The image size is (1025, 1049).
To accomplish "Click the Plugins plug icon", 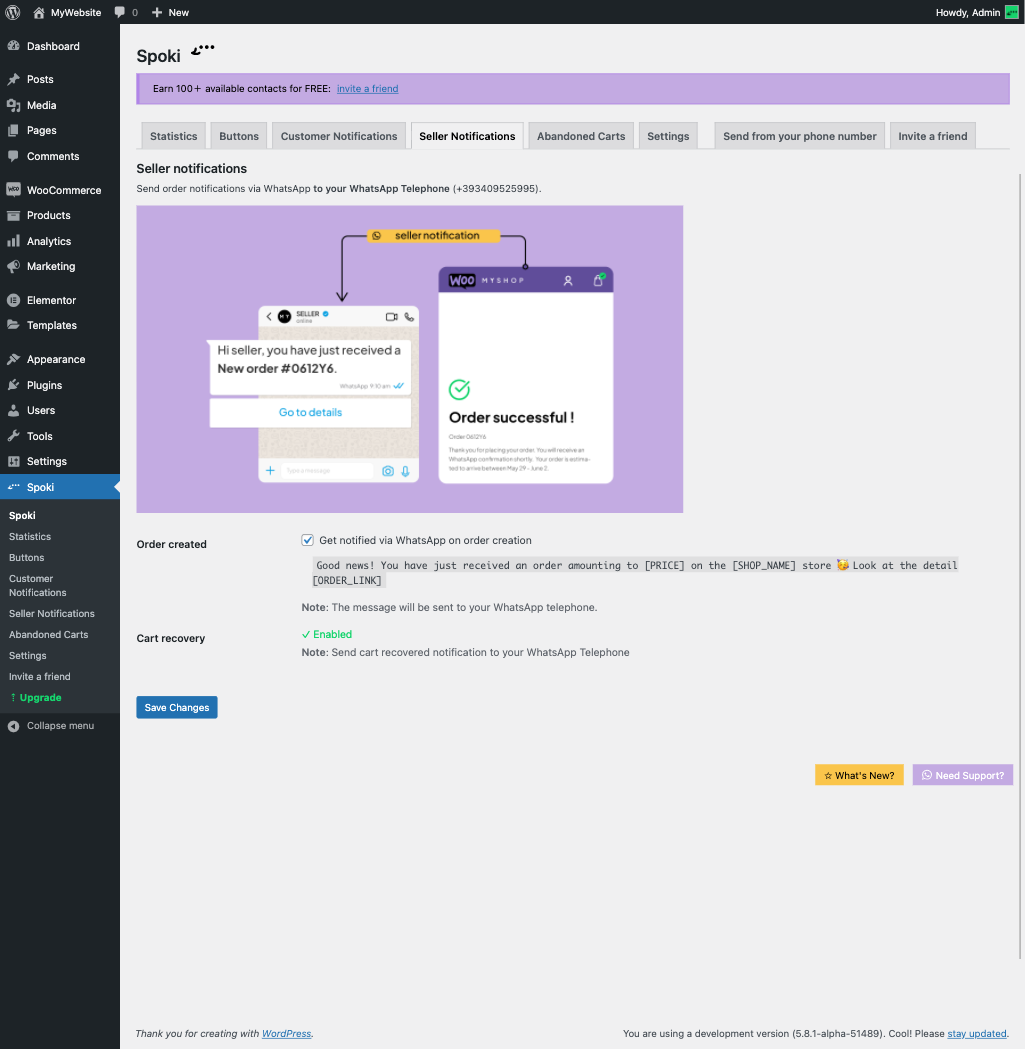I will tap(13, 385).
